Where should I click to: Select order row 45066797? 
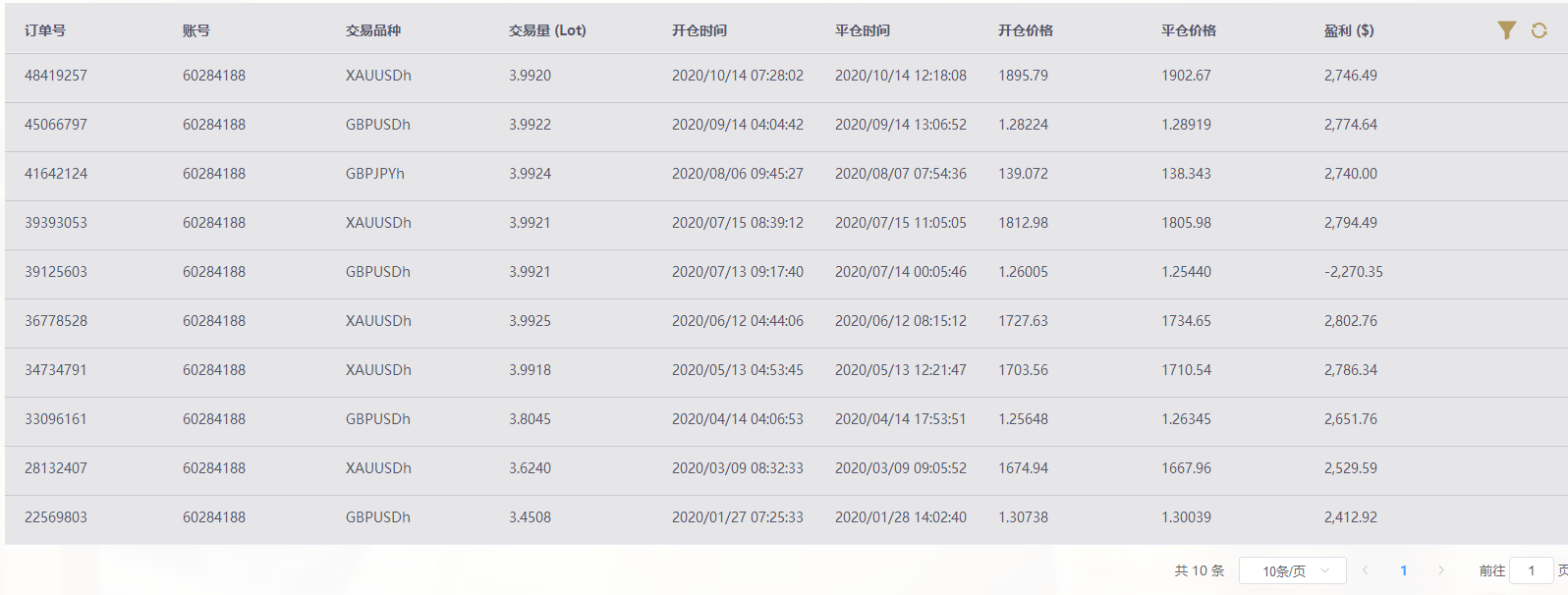click(x=786, y=126)
